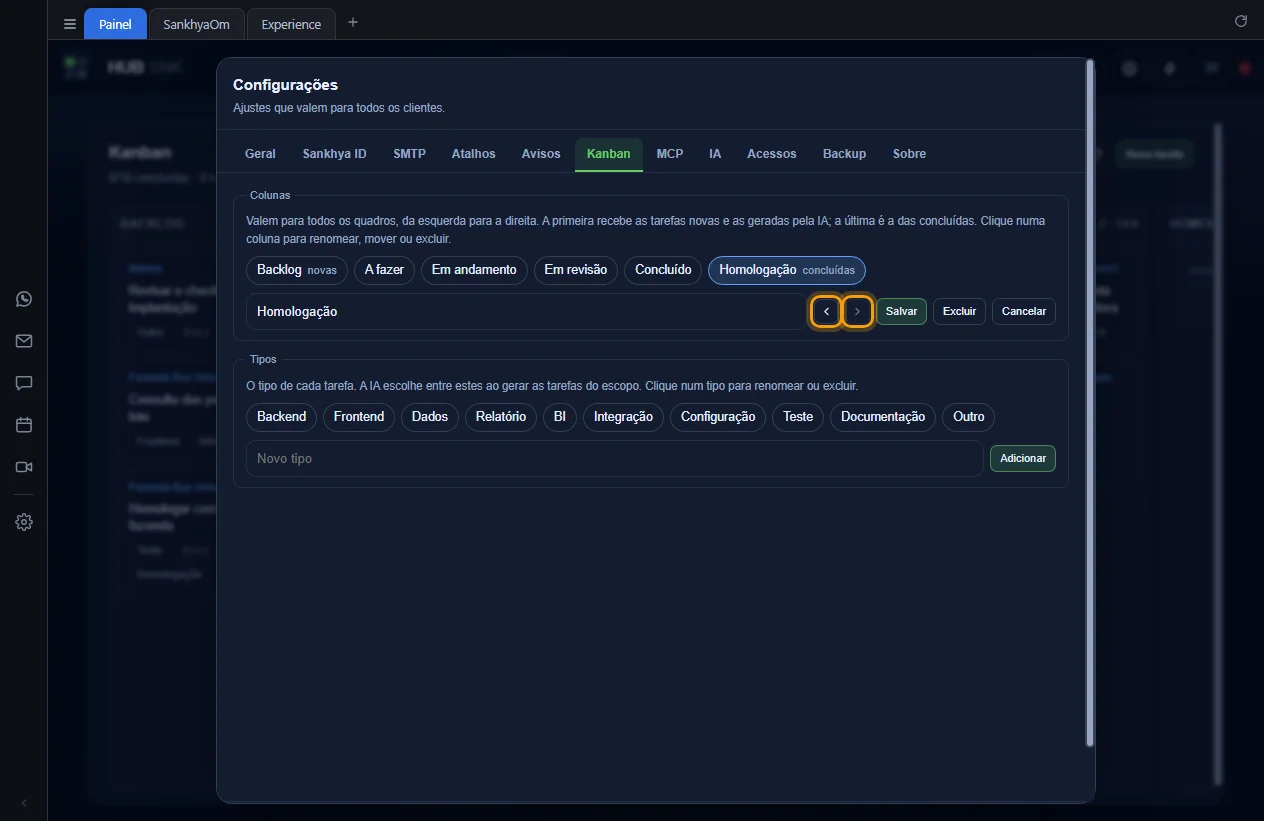Switch to SankhyaOm top tab
This screenshot has height=821, width=1264.
197,24
